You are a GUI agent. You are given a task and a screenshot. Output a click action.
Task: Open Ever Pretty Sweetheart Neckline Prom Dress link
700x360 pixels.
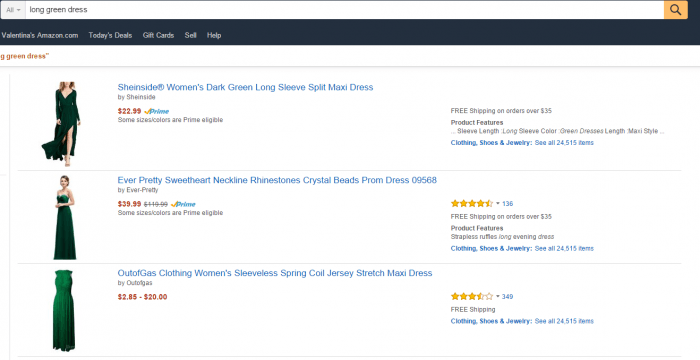277,180
